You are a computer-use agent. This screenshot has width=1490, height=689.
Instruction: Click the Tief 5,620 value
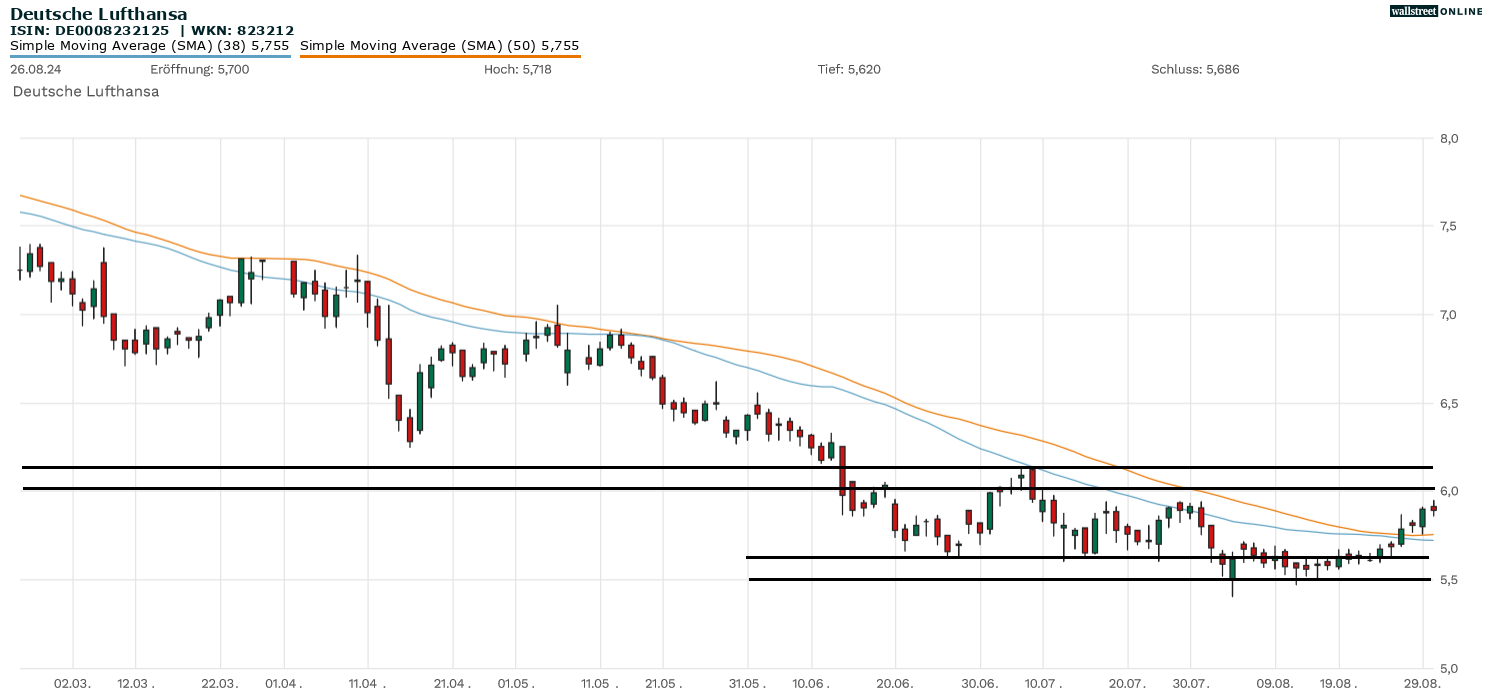849,69
